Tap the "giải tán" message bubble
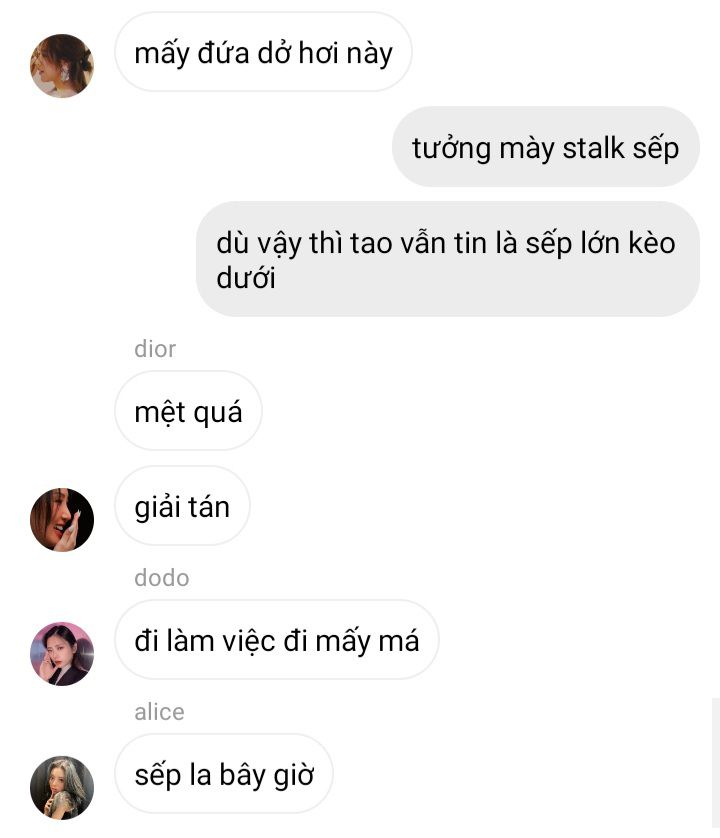The image size is (720, 838). point(182,506)
